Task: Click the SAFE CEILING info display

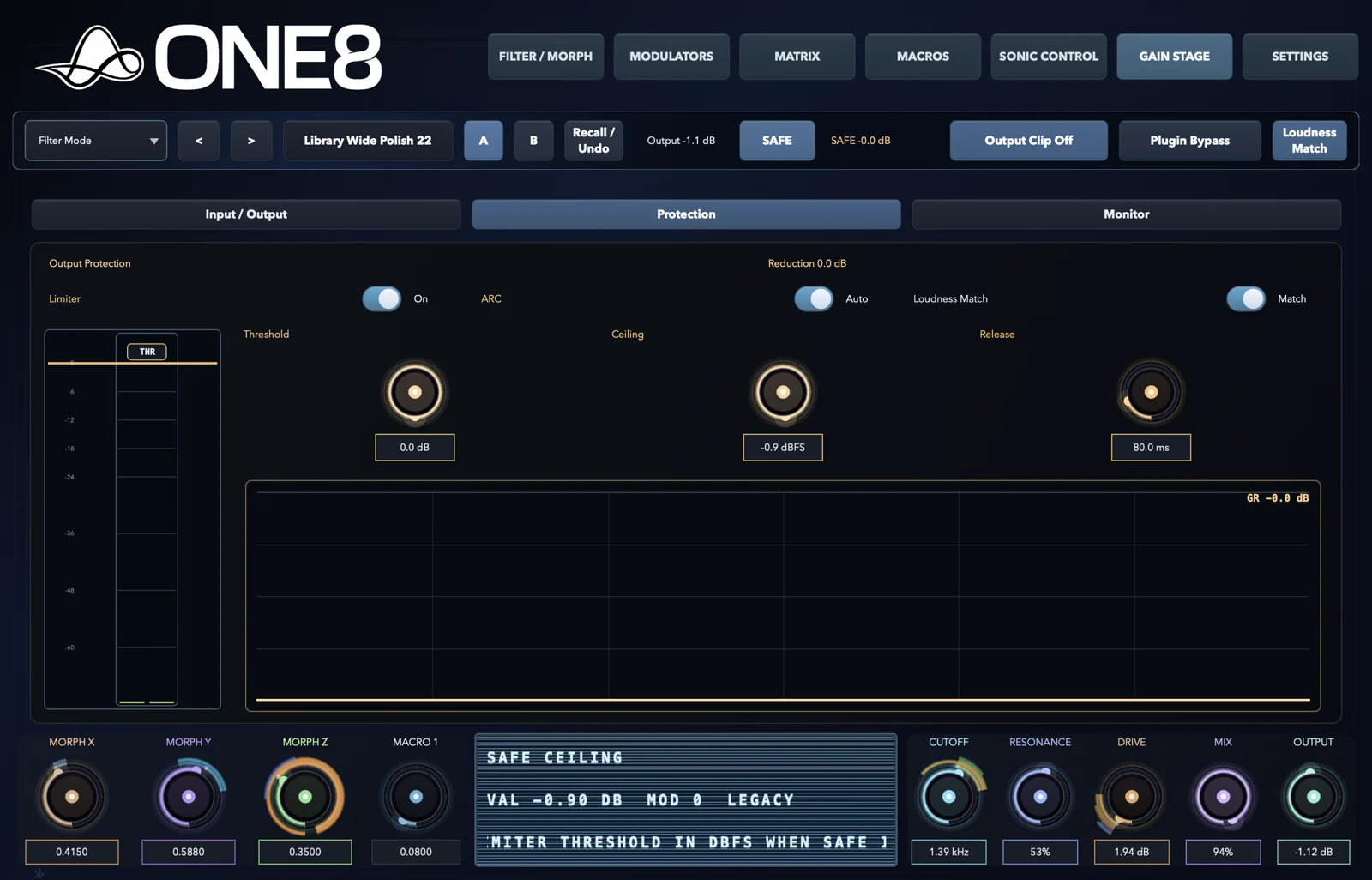Action: (686, 799)
